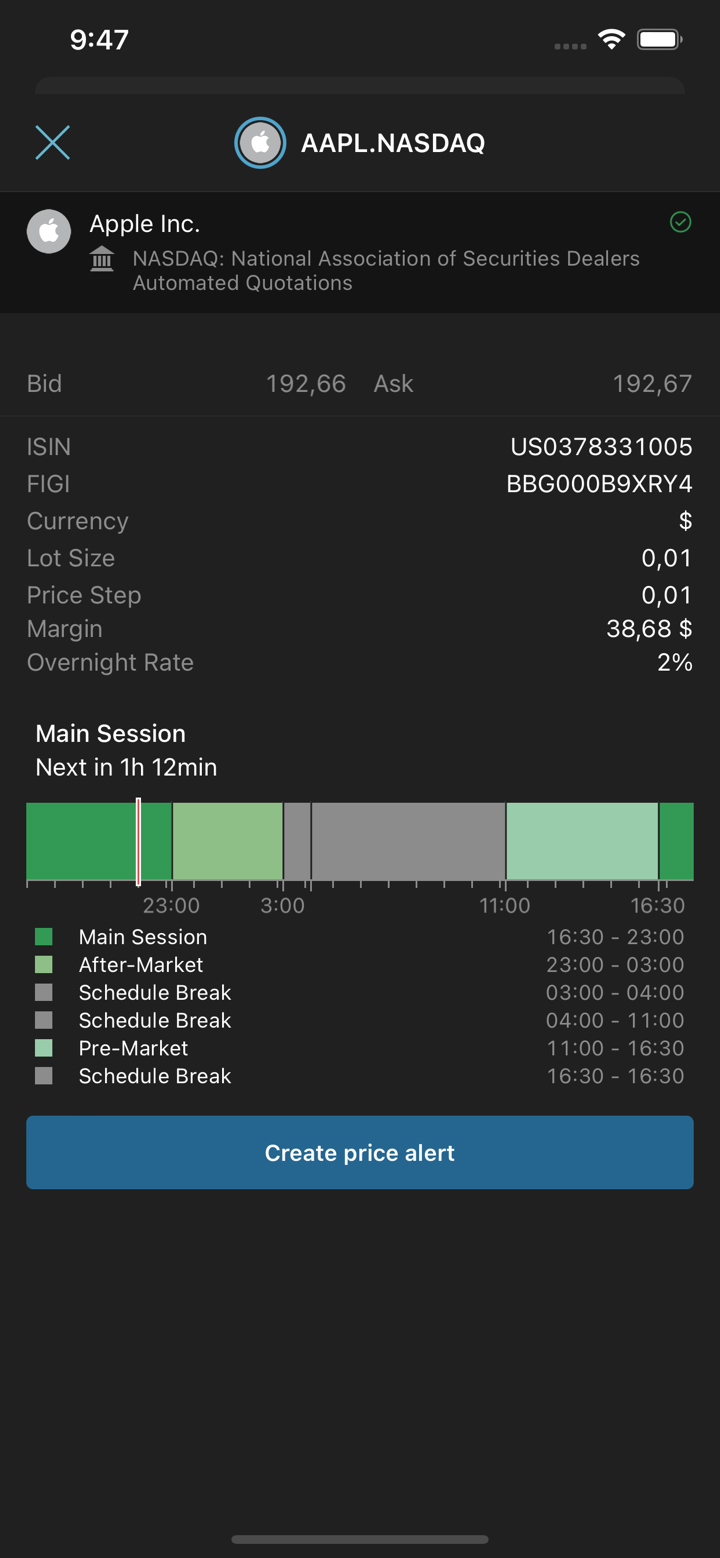720x1558 pixels.
Task: Tap the green verified checkmark icon
Action: click(680, 222)
